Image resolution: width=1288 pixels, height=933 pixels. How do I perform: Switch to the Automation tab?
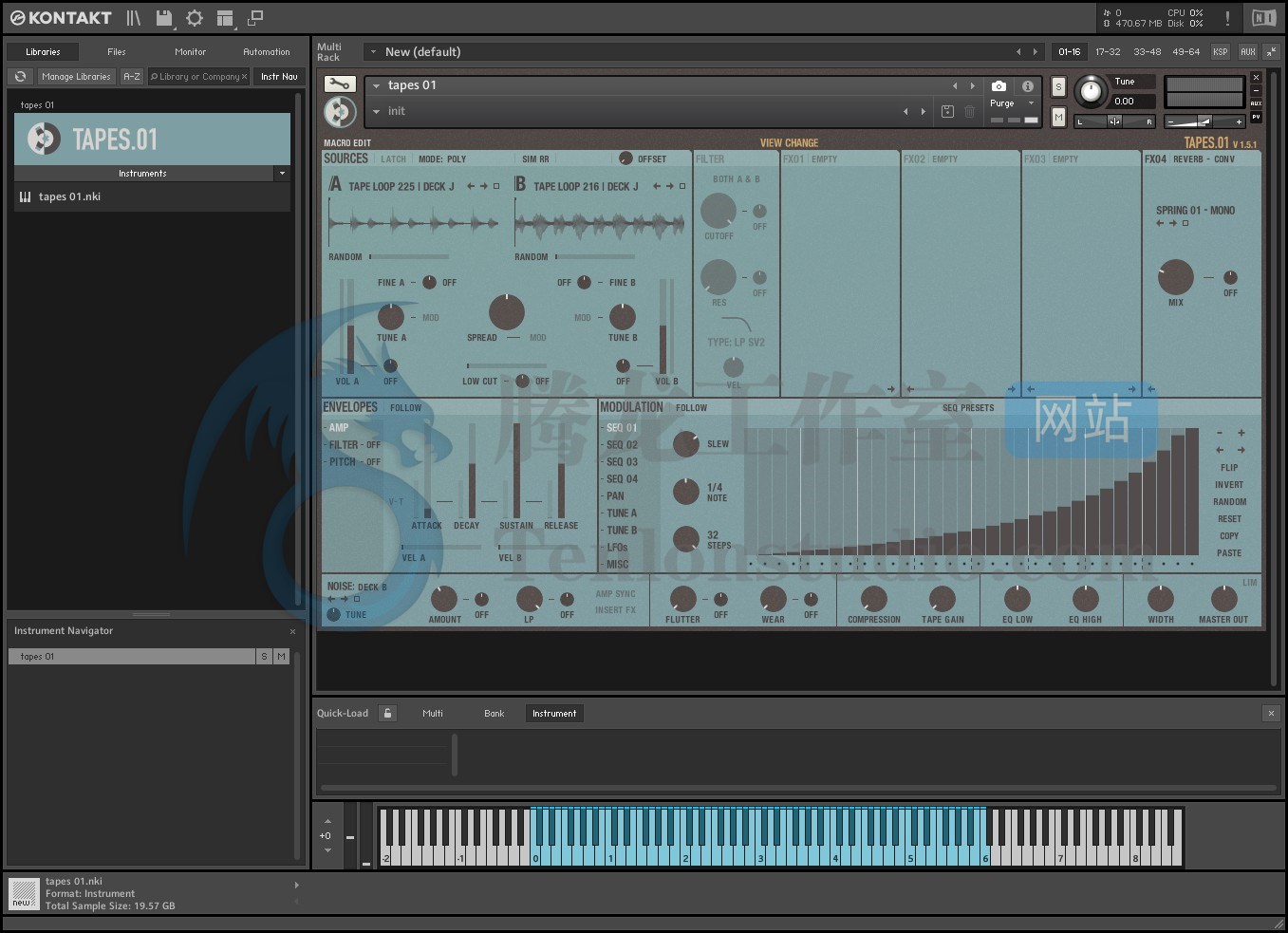(x=267, y=52)
